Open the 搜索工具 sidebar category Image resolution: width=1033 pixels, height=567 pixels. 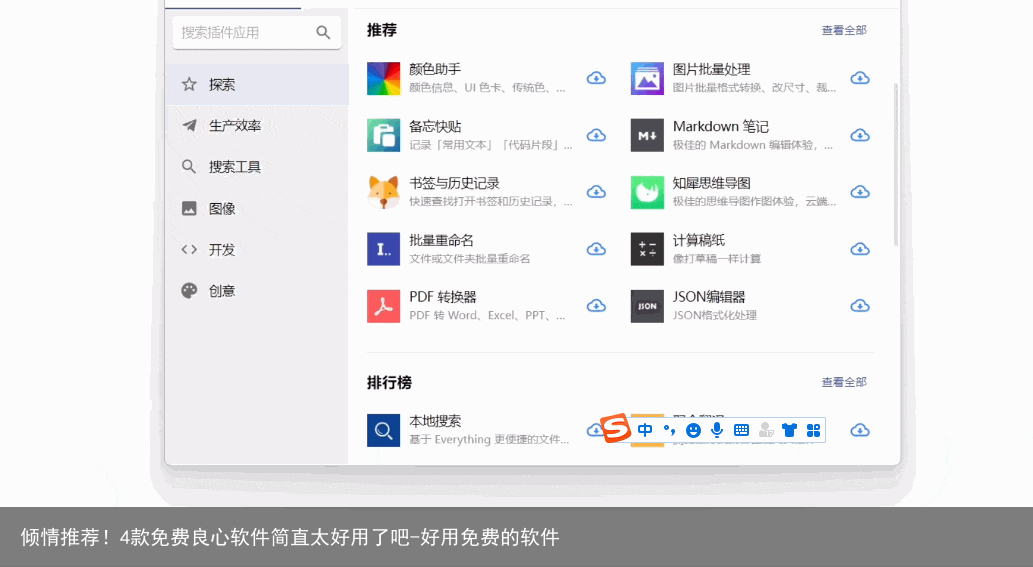tap(234, 167)
